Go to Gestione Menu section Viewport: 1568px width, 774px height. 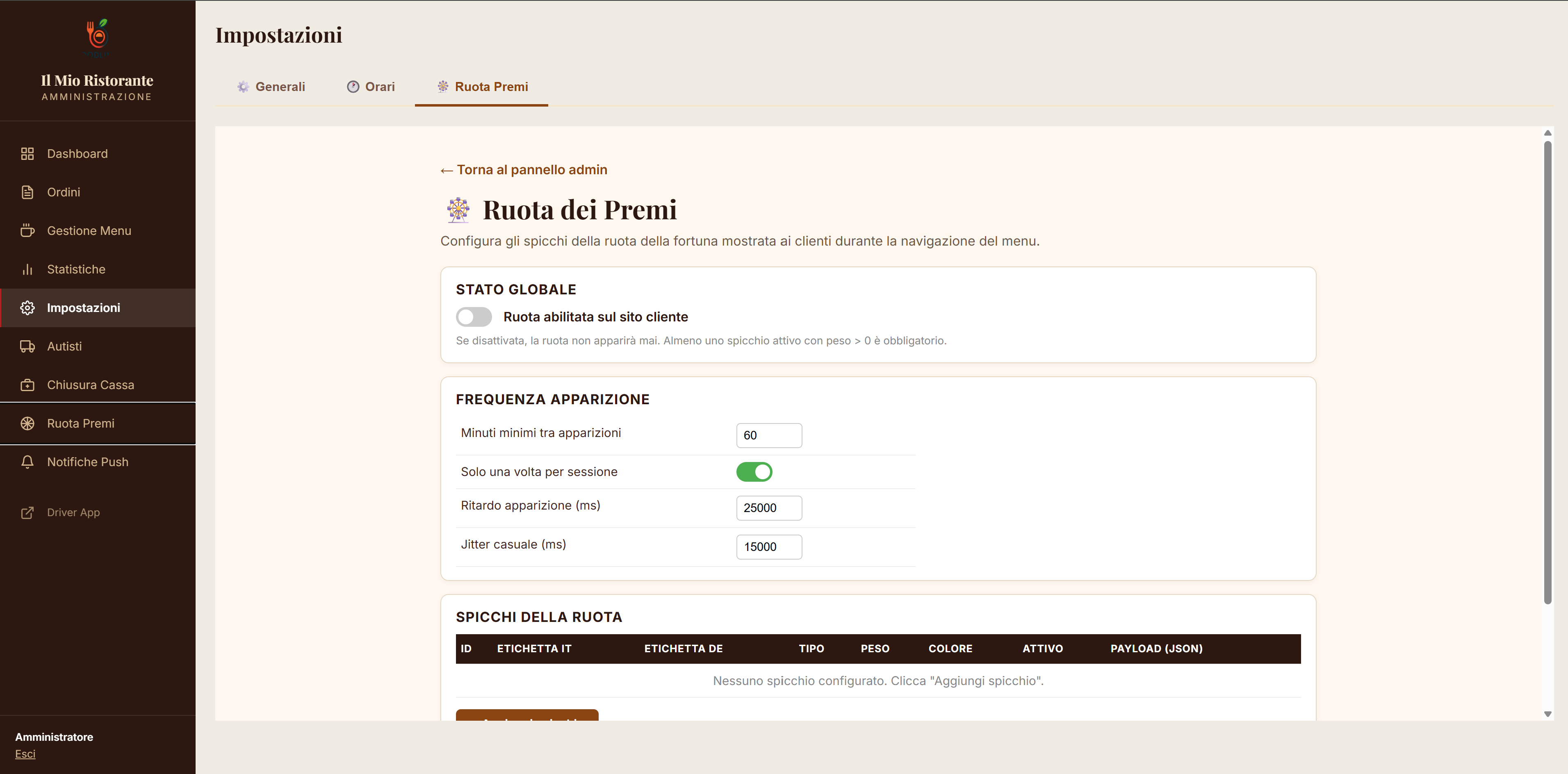[x=98, y=231]
